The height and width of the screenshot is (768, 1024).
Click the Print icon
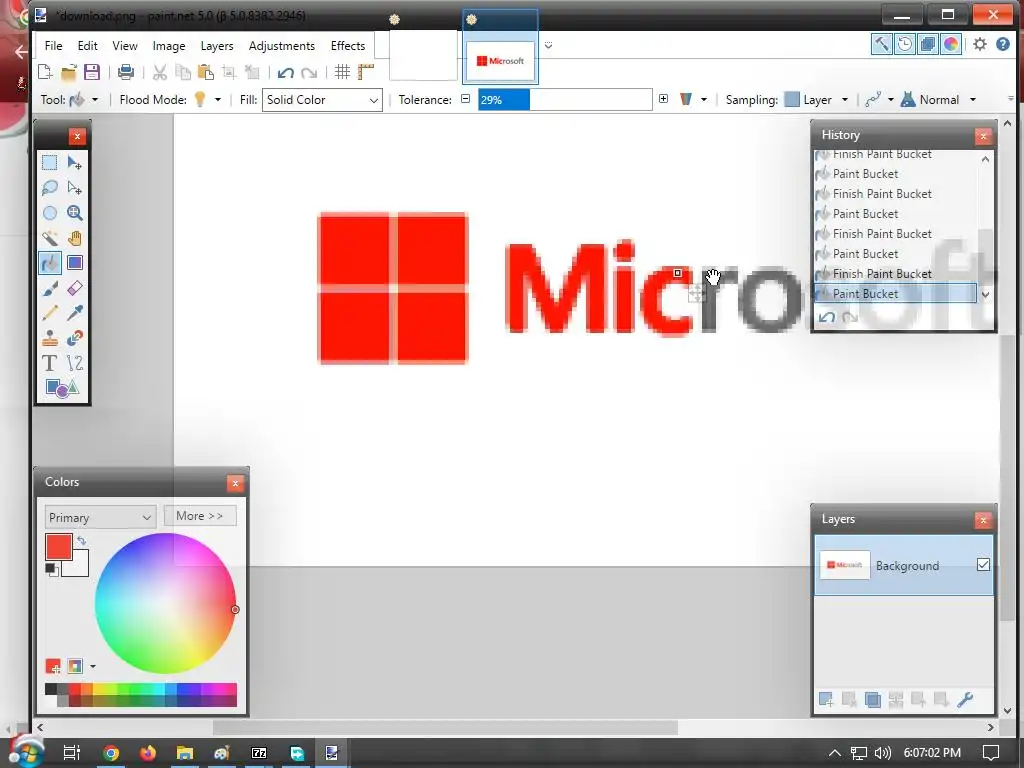coord(126,72)
